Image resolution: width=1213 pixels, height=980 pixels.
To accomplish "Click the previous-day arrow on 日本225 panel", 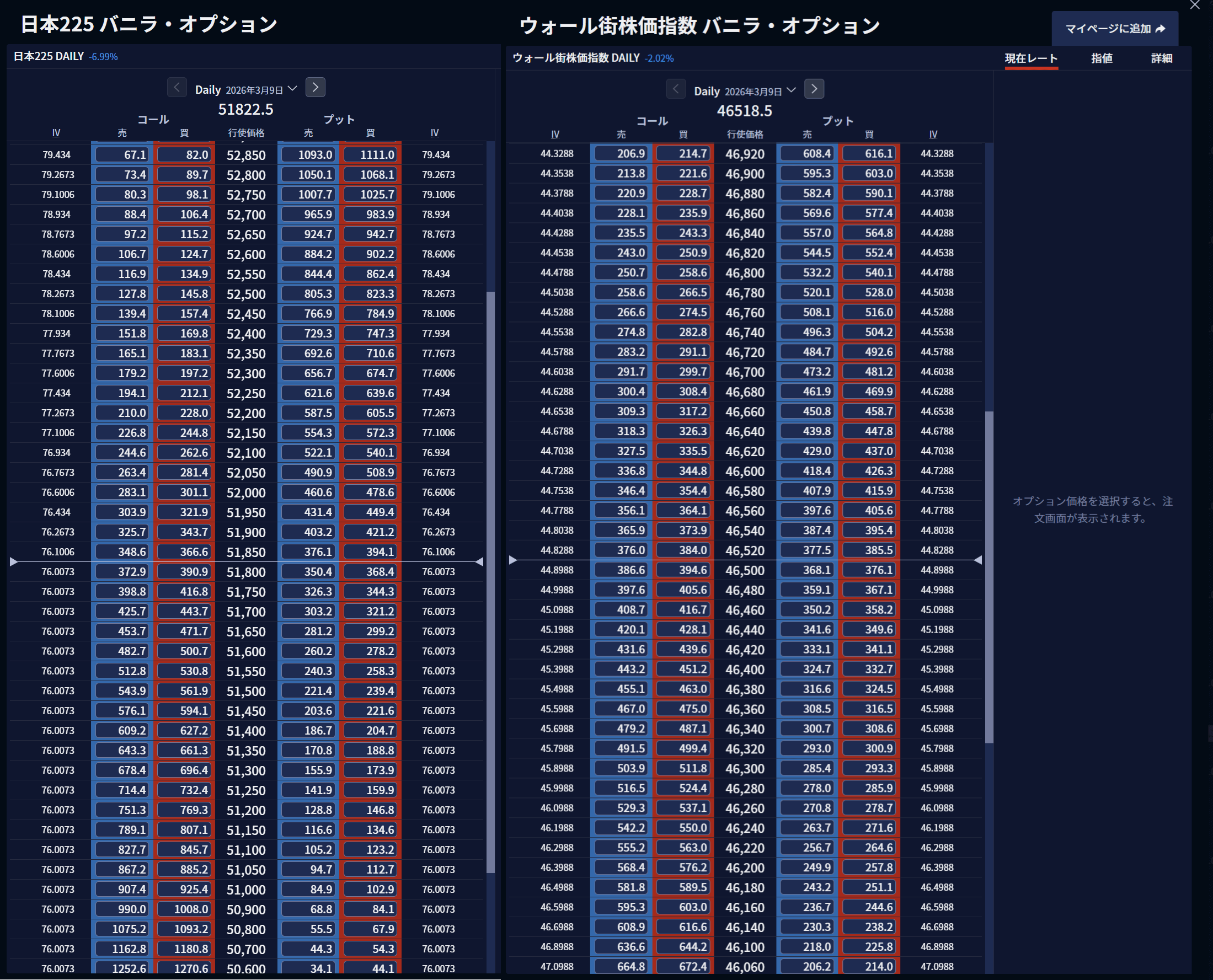I will tap(177, 88).
